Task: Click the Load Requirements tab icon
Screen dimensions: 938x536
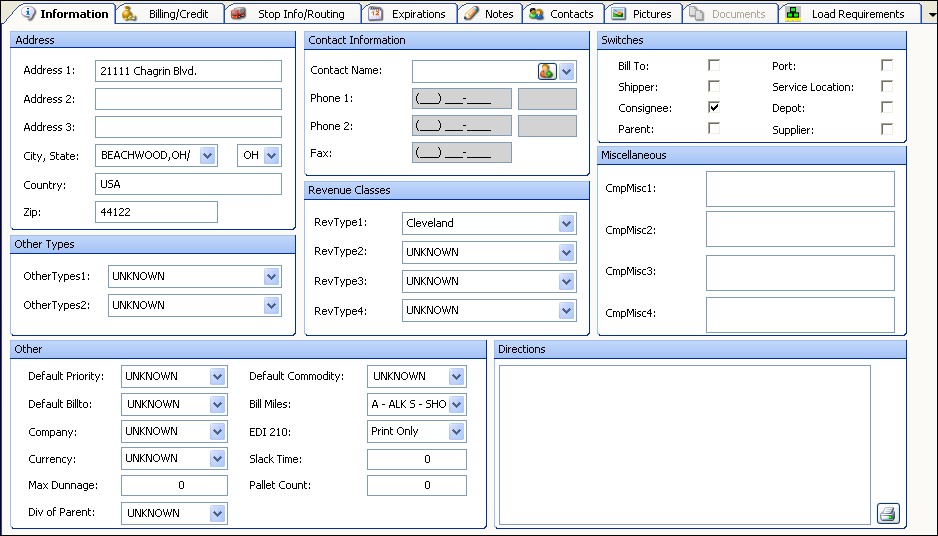Action: click(x=793, y=14)
